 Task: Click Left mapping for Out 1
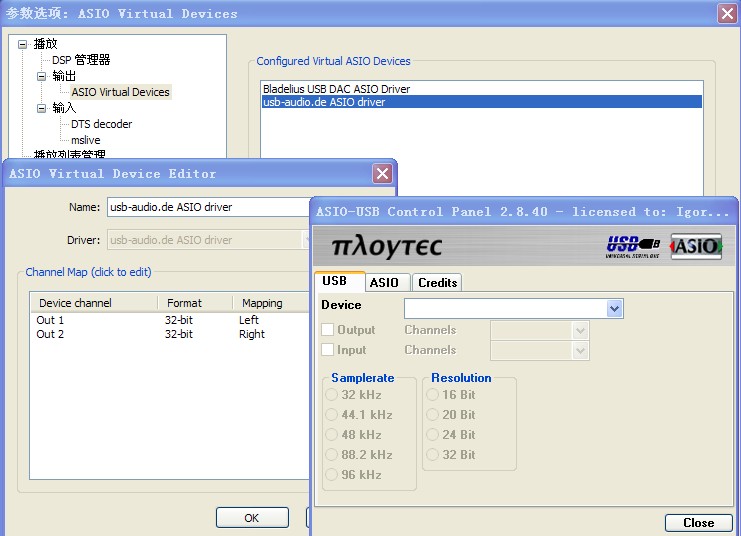click(249, 320)
